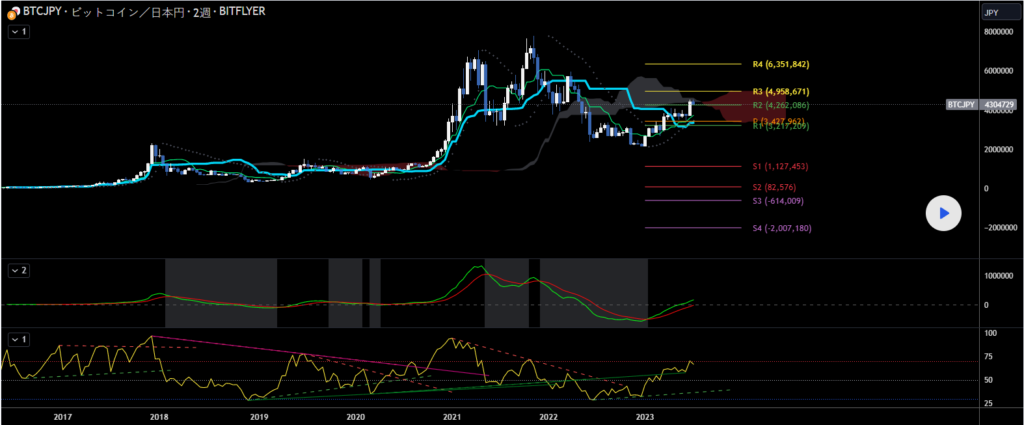Viewport: 1024px width, 425px height.
Task: Select the R4 pivot level label
Action: click(x=779, y=64)
